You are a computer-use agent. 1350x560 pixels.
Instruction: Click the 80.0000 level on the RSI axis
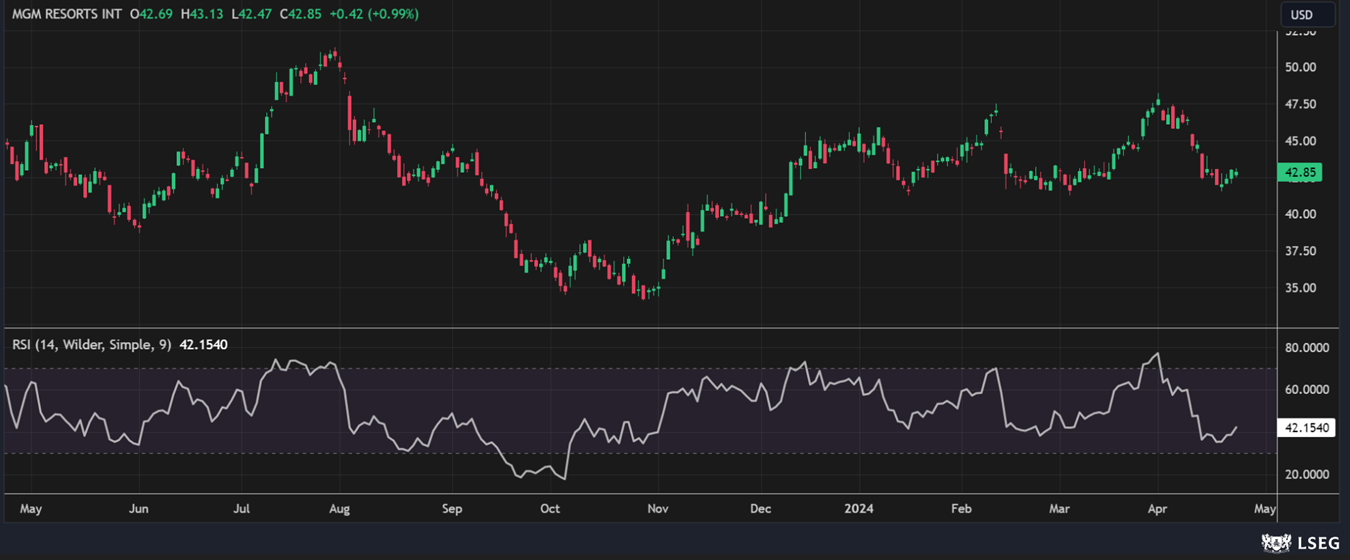[x=1306, y=348]
